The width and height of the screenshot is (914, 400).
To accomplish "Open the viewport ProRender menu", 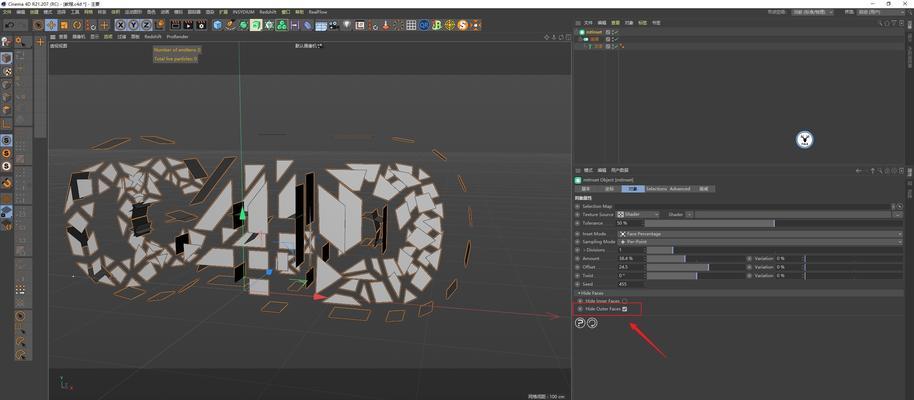I will [x=177, y=36].
